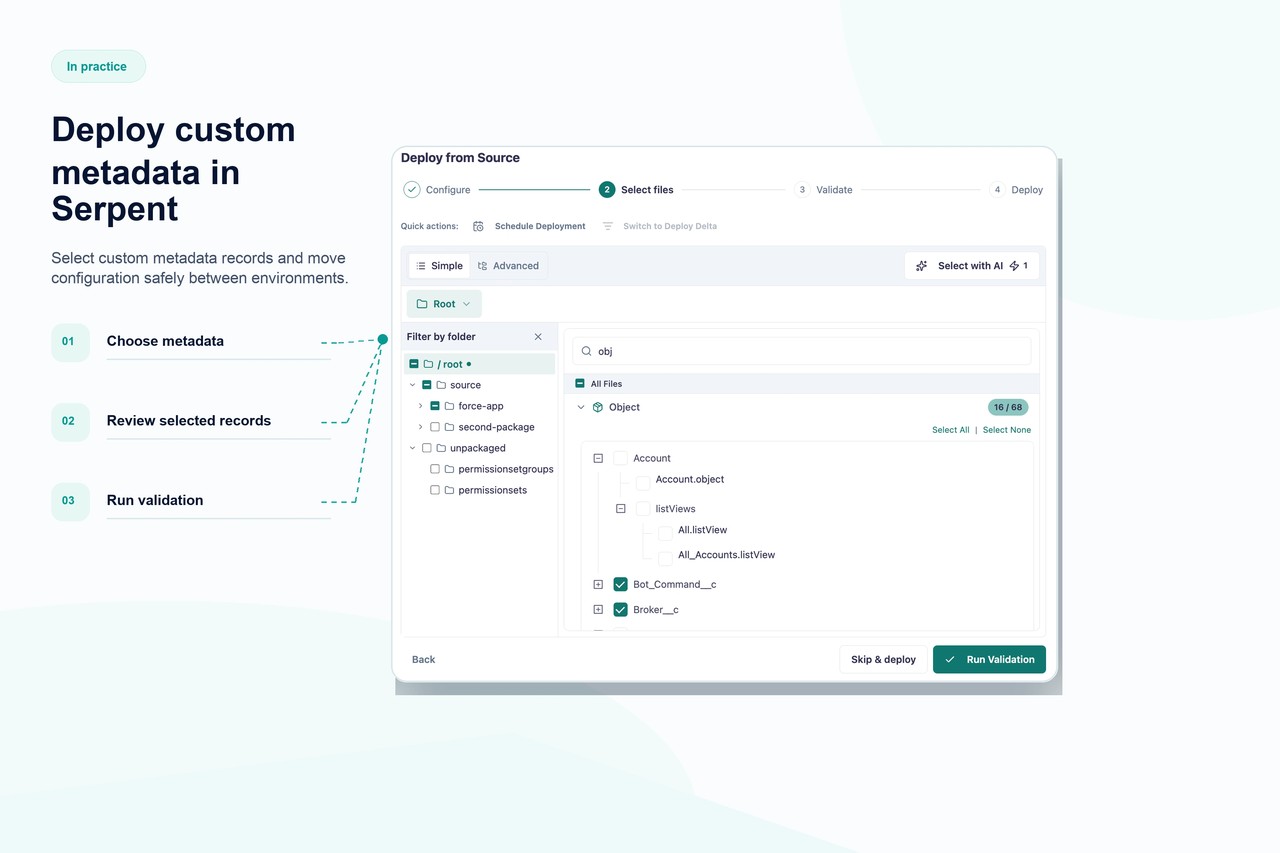
Task: Collapse the Account tree node
Action: point(598,458)
